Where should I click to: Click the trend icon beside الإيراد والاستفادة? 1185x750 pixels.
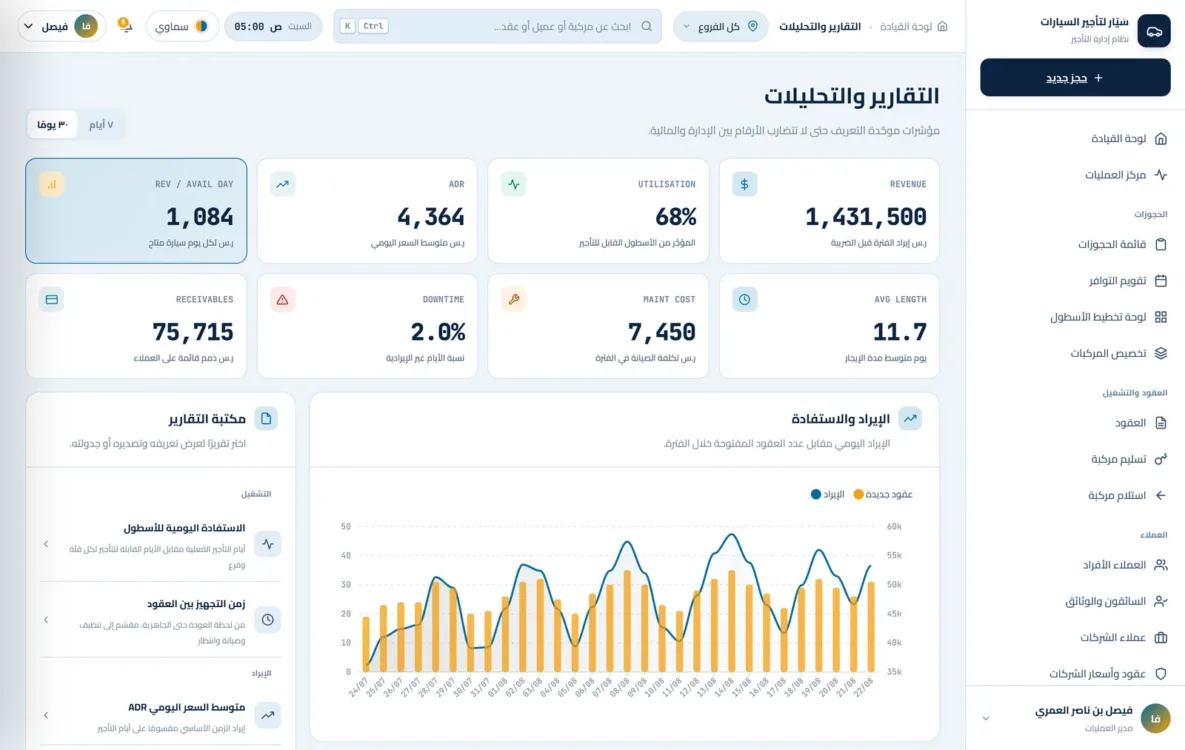pyautogui.click(x=910, y=418)
